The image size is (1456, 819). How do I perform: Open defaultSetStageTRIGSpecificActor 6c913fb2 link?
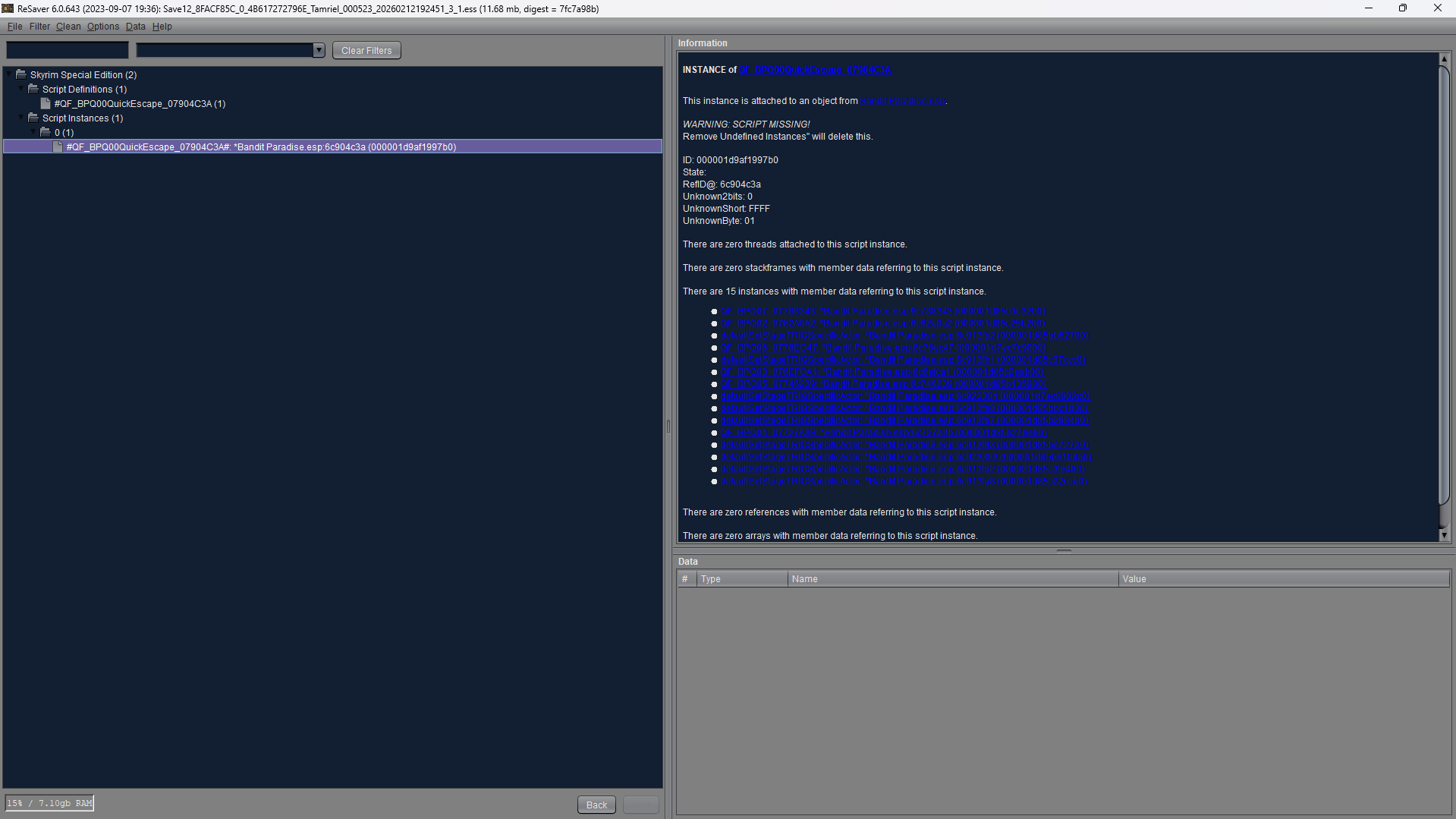[x=904, y=335]
